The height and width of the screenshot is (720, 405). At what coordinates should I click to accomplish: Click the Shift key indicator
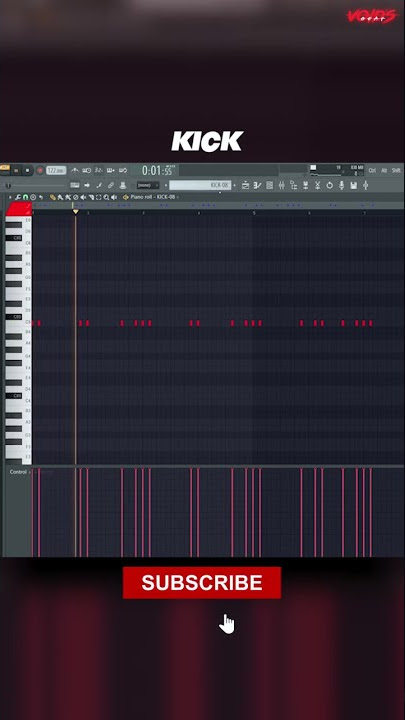(396, 170)
